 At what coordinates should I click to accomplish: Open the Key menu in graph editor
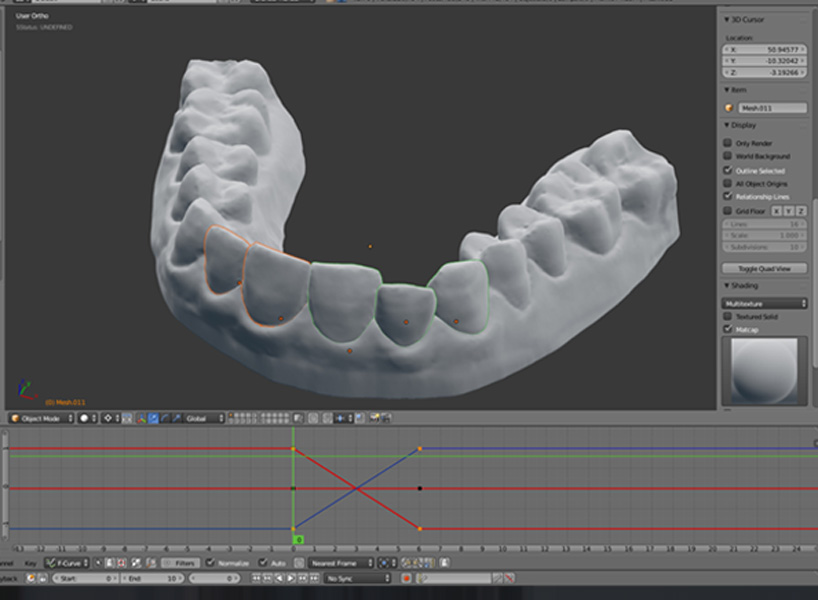click(31, 563)
